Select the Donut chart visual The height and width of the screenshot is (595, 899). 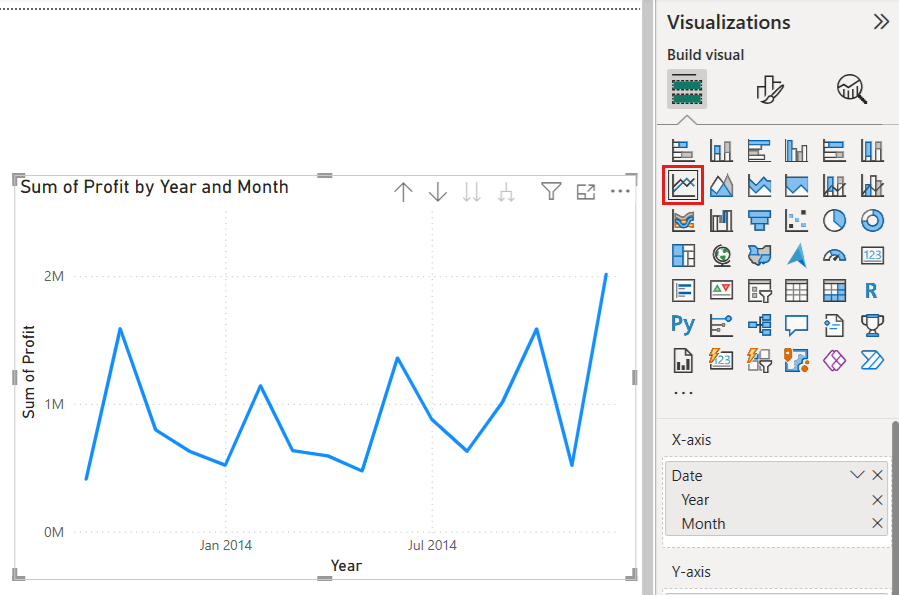point(872,221)
